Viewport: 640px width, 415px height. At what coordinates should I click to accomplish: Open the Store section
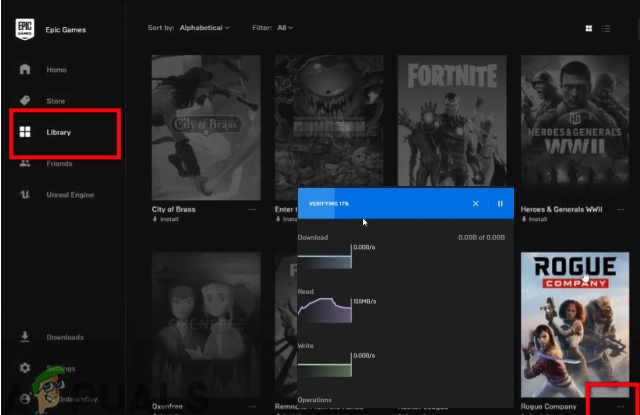click(56, 101)
